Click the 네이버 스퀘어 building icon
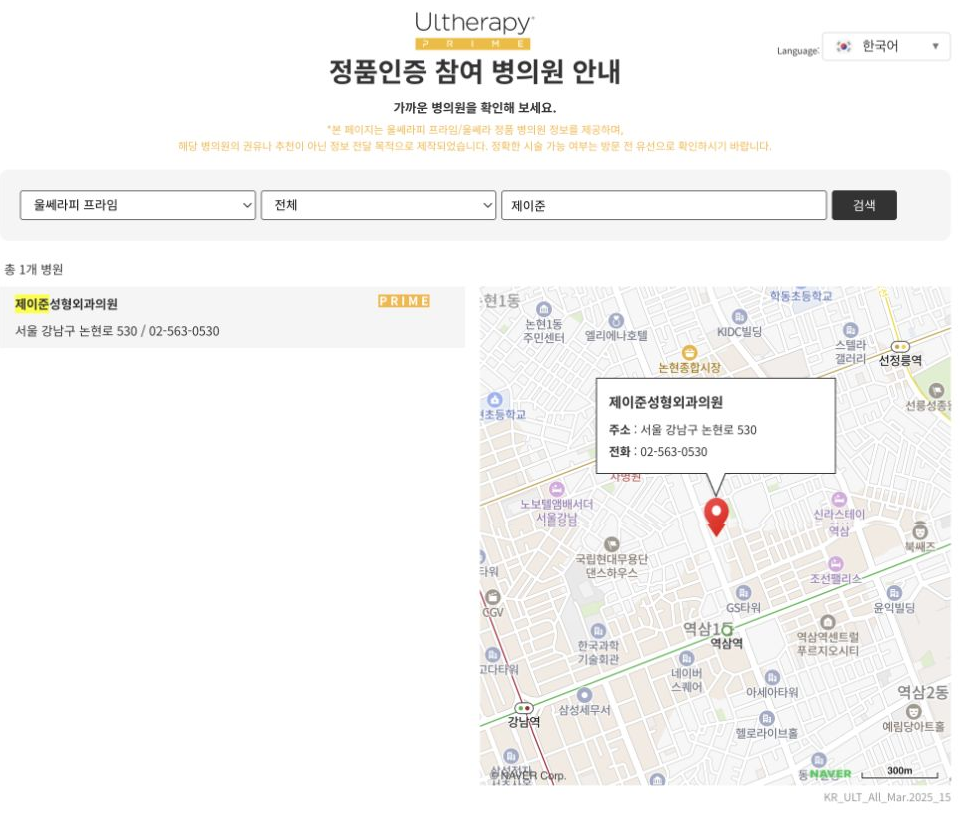The height and width of the screenshot is (824, 960). [x=686, y=658]
